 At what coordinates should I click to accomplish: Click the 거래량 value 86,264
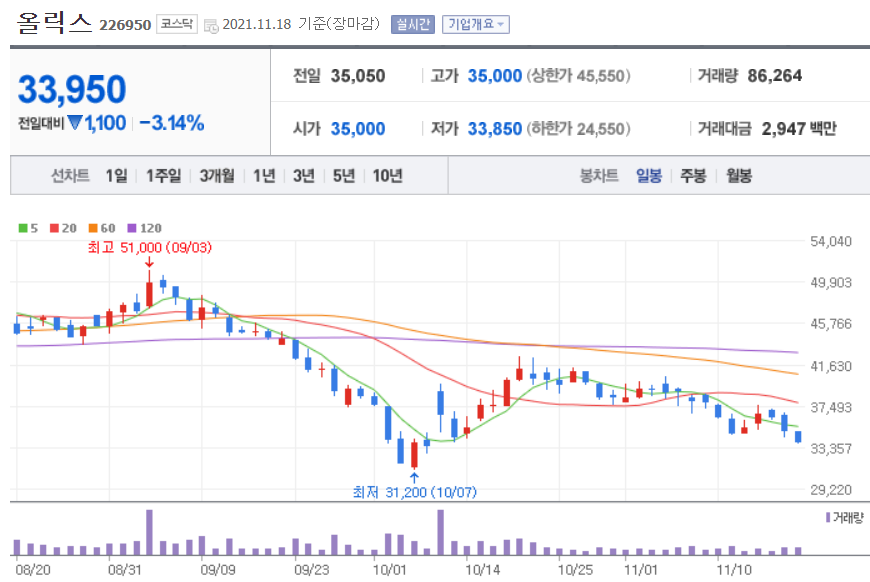coord(775,76)
